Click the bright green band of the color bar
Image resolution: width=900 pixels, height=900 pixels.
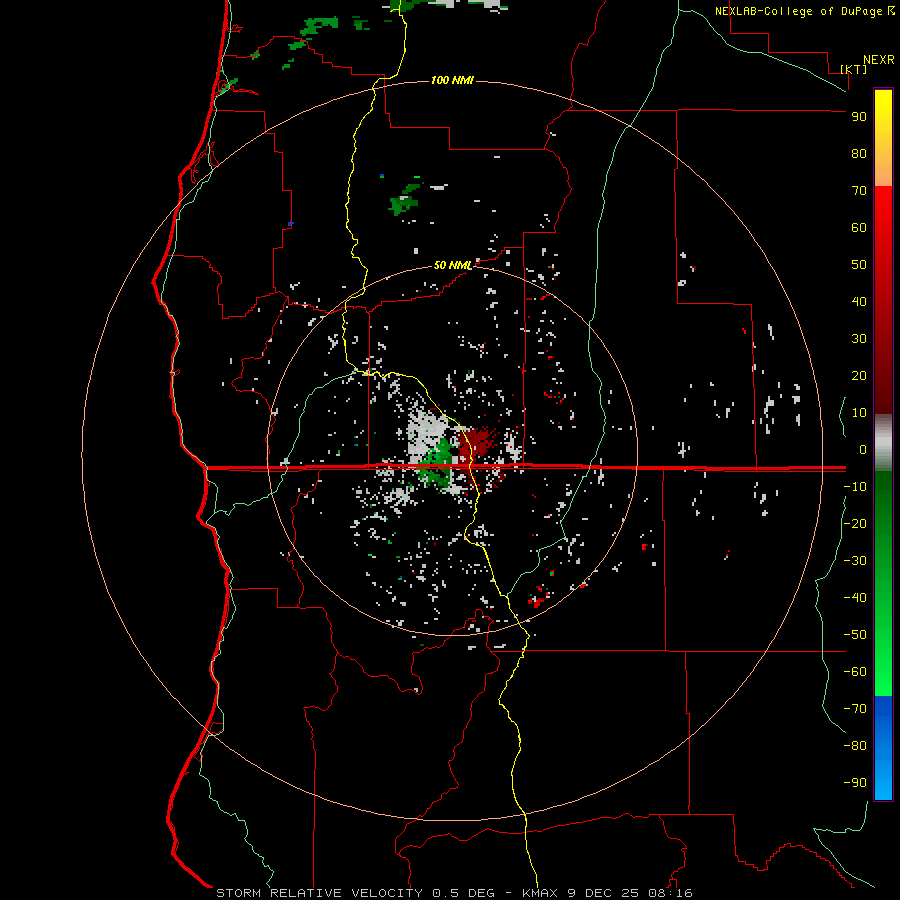click(883, 660)
